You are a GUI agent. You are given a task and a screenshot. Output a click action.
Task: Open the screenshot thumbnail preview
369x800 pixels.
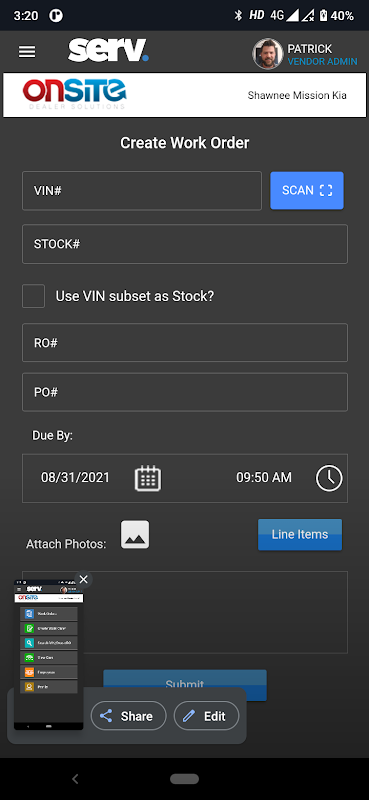[x=48, y=654]
